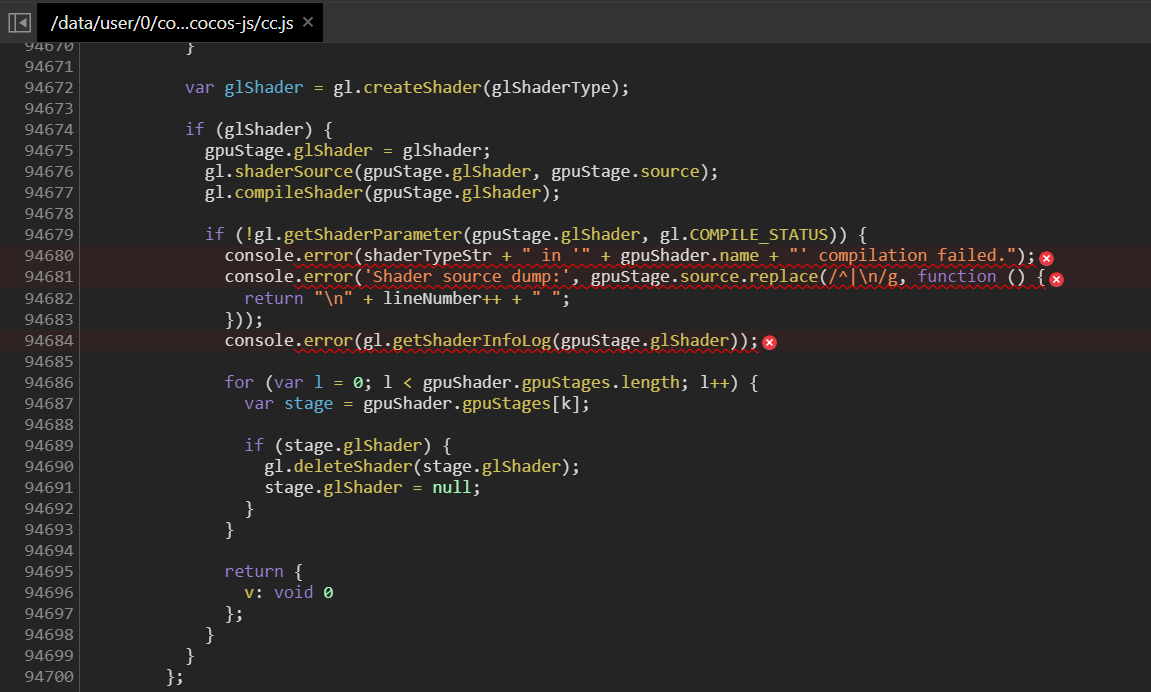Close the cc.js file tab

pyautogui.click(x=308, y=22)
